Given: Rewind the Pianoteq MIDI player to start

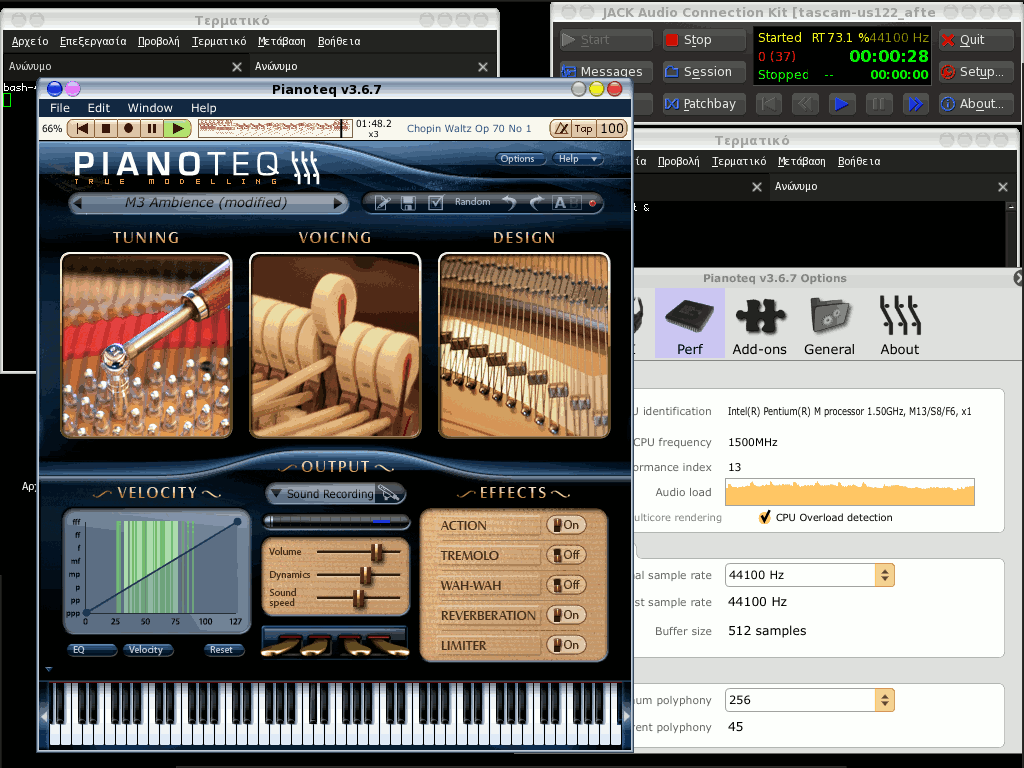Looking at the screenshot, I should (82, 129).
